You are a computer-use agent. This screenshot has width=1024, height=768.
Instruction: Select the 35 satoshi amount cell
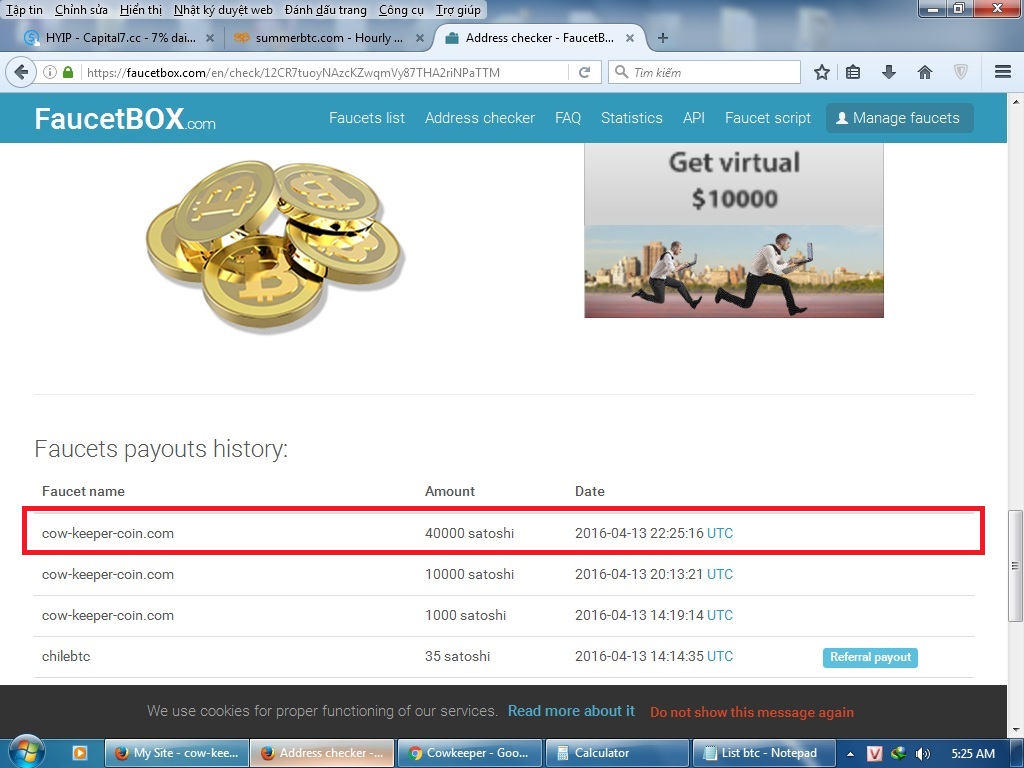(457, 656)
